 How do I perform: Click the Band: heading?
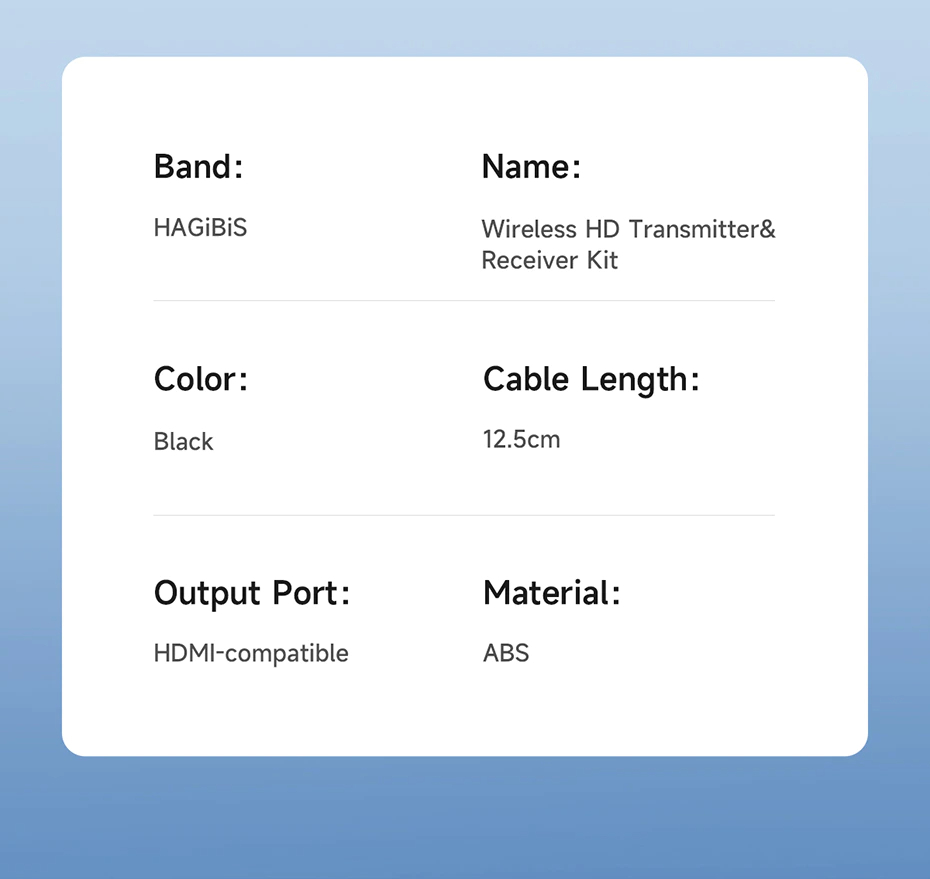pos(198,167)
